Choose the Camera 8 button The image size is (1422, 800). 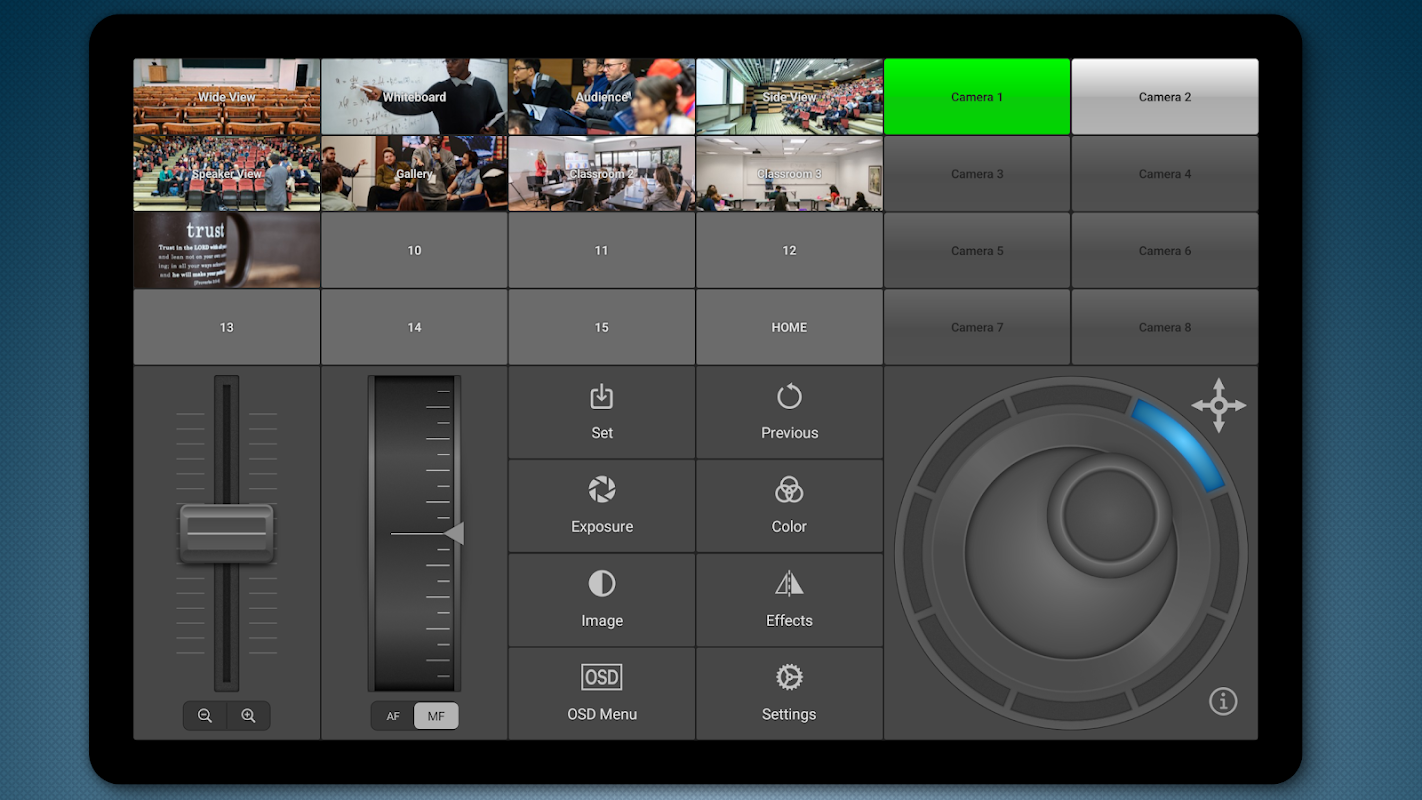tap(1165, 327)
